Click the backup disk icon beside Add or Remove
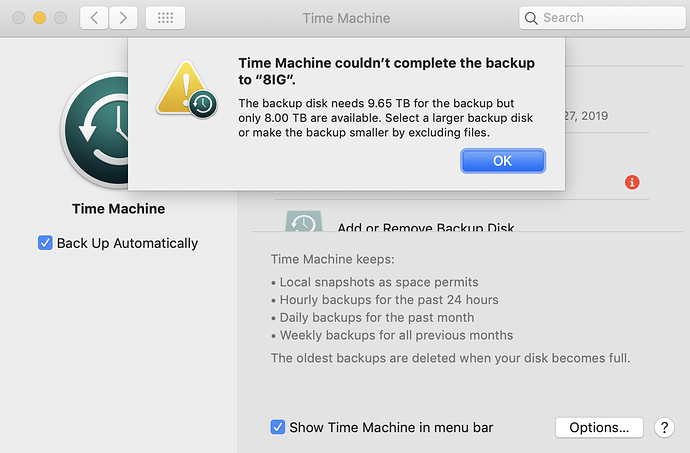Viewport: 690px width, 453px height. pyautogui.click(x=304, y=221)
